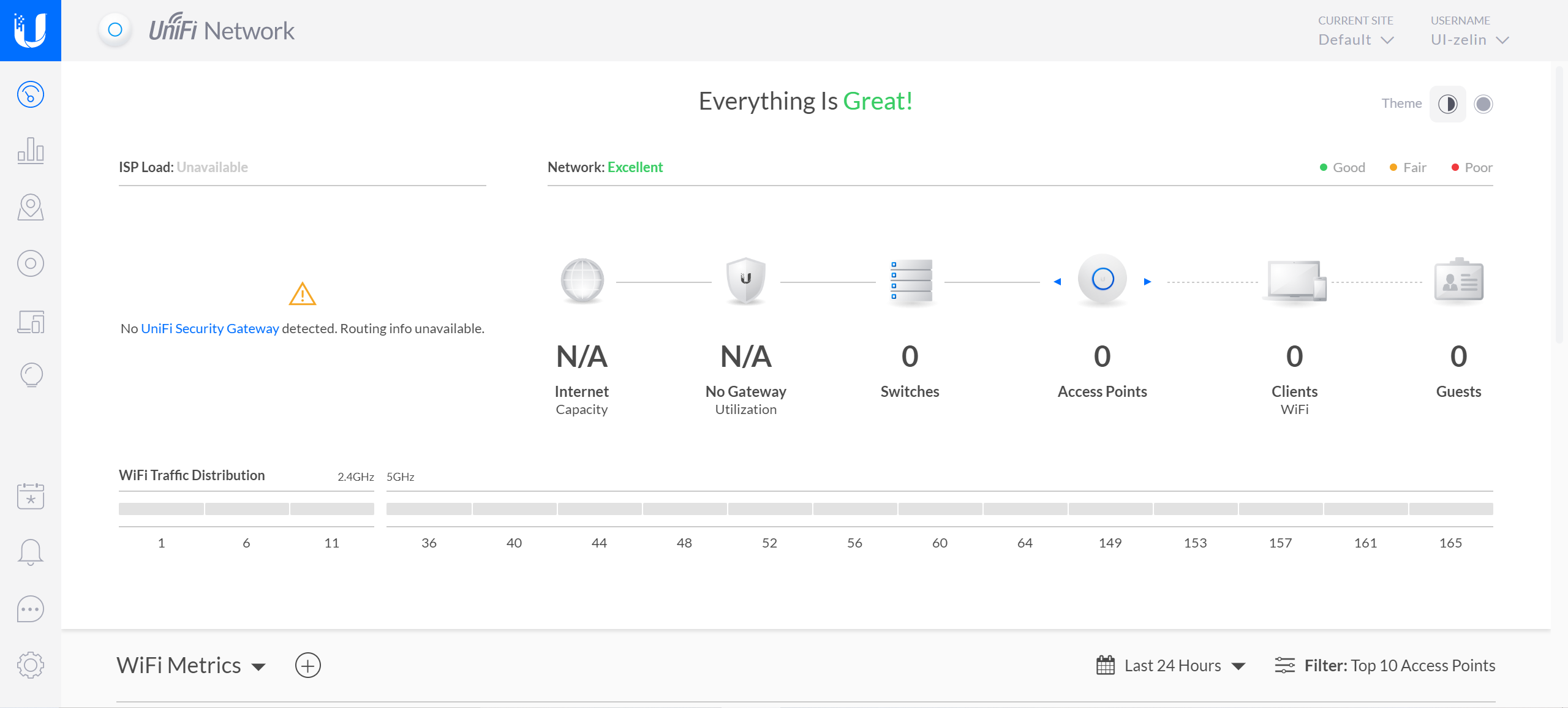Click the Internet globe icon in topology
Viewport: 1568px width, 708px height.
pos(582,281)
